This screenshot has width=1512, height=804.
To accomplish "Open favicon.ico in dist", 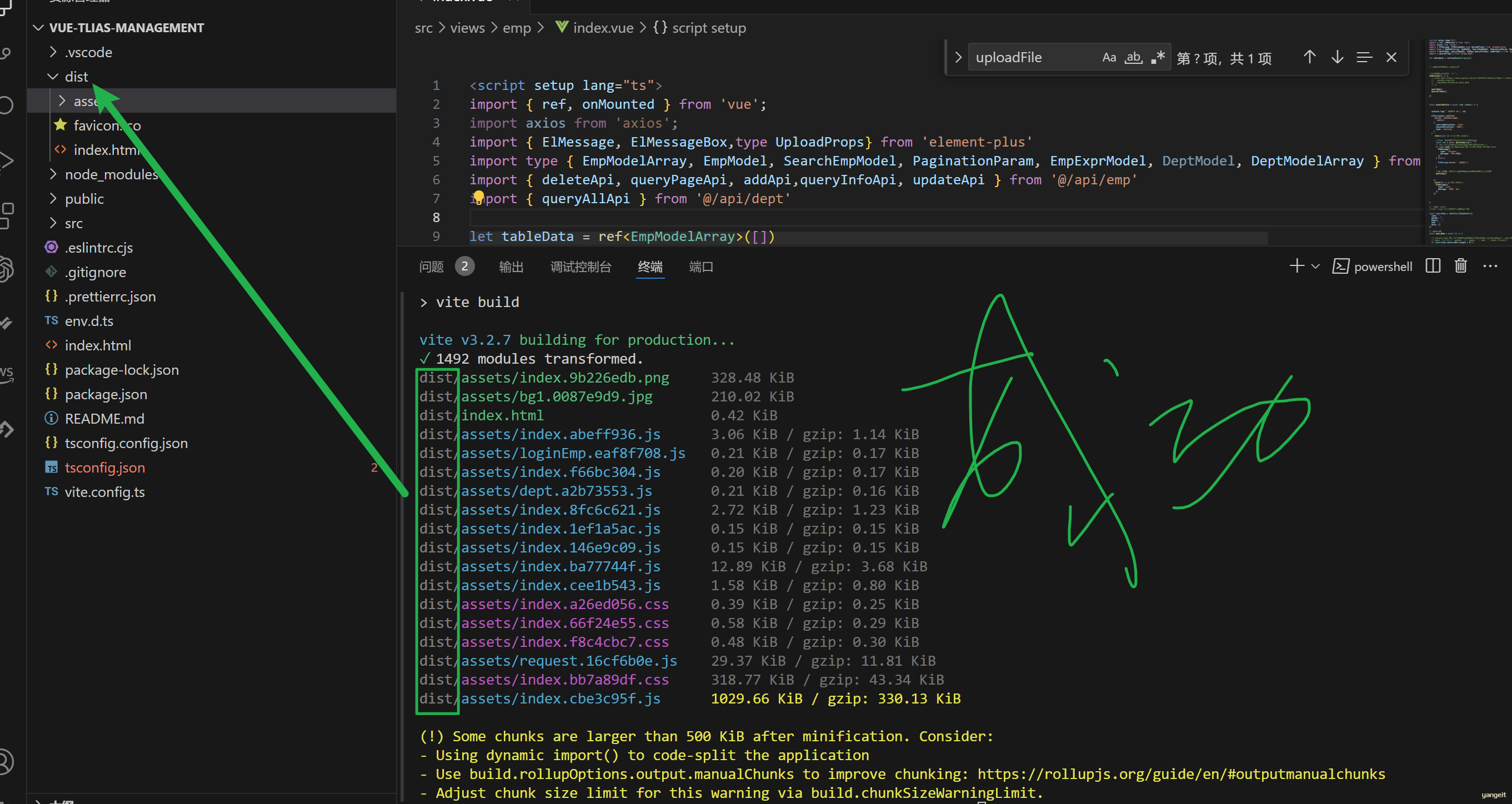I will tap(107, 125).
